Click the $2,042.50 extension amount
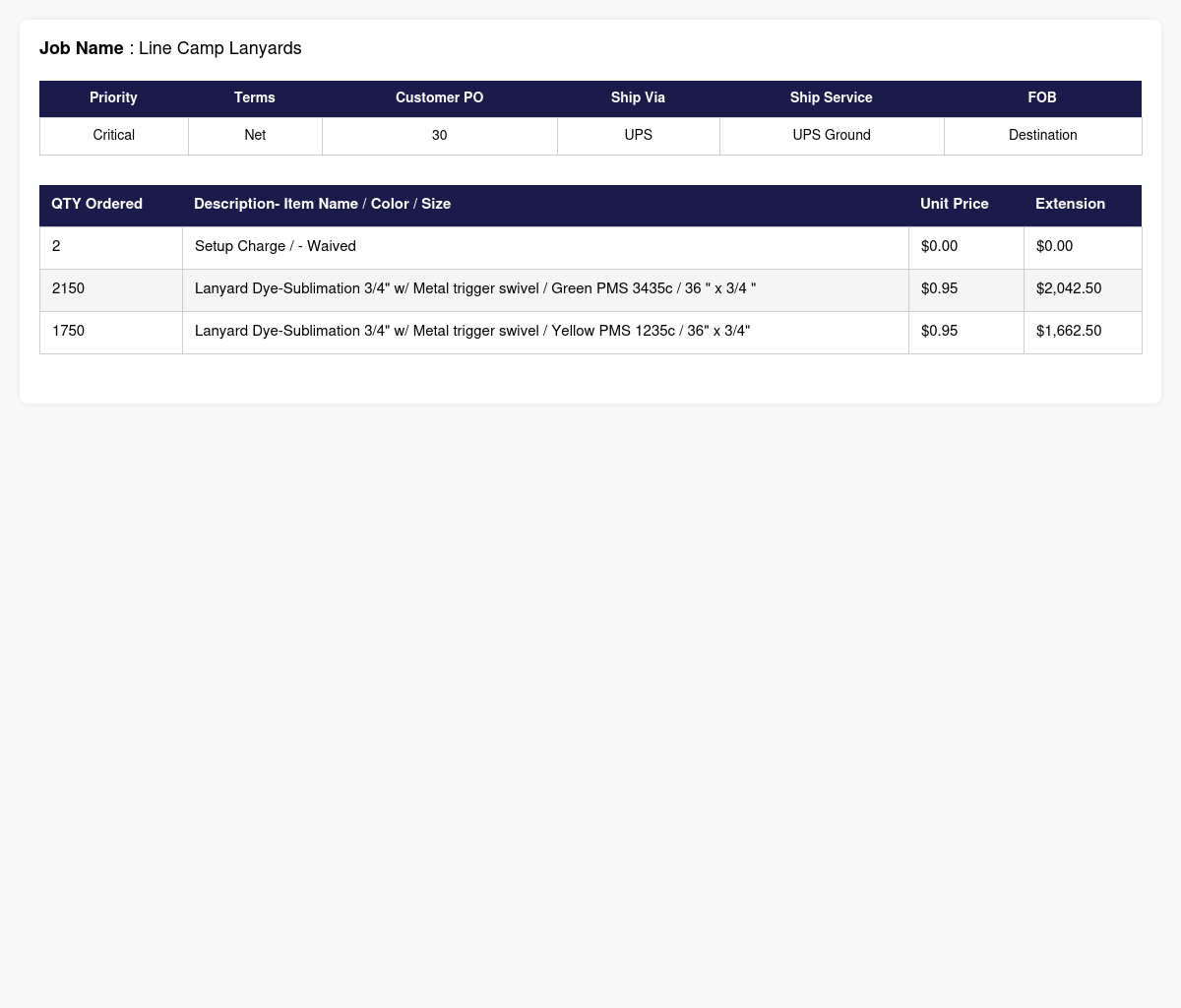The image size is (1181, 1008). pos(1069,288)
